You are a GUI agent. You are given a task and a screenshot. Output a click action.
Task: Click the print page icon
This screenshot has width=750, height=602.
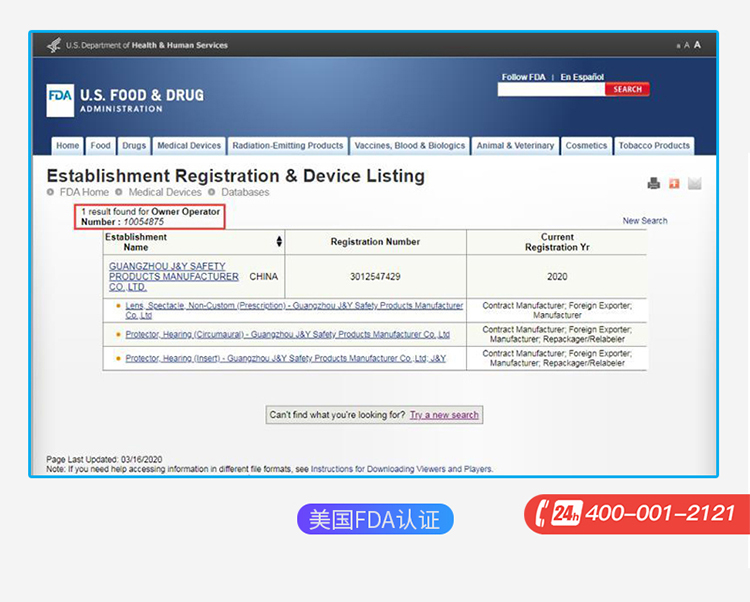click(653, 183)
